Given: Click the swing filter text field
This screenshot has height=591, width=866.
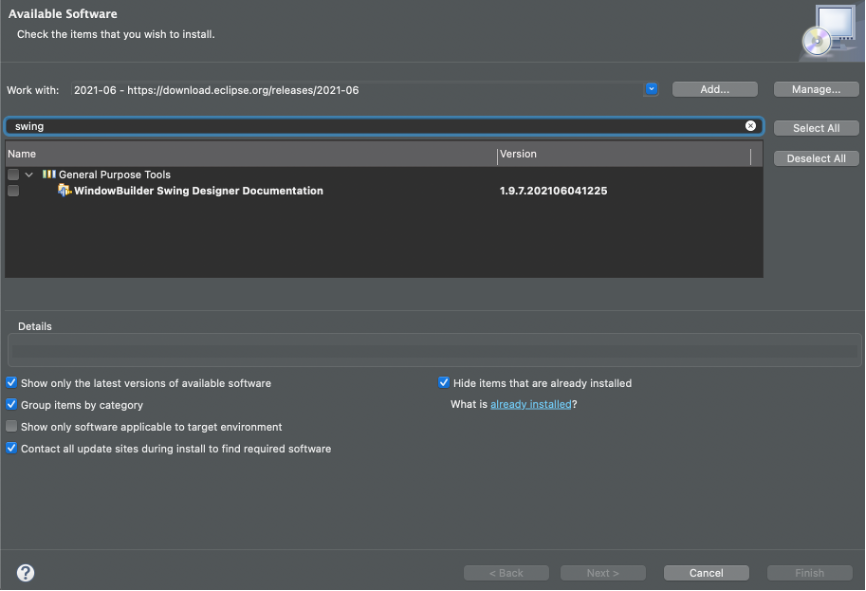Looking at the screenshot, I should pyautogui.click(x=384, y=126).
